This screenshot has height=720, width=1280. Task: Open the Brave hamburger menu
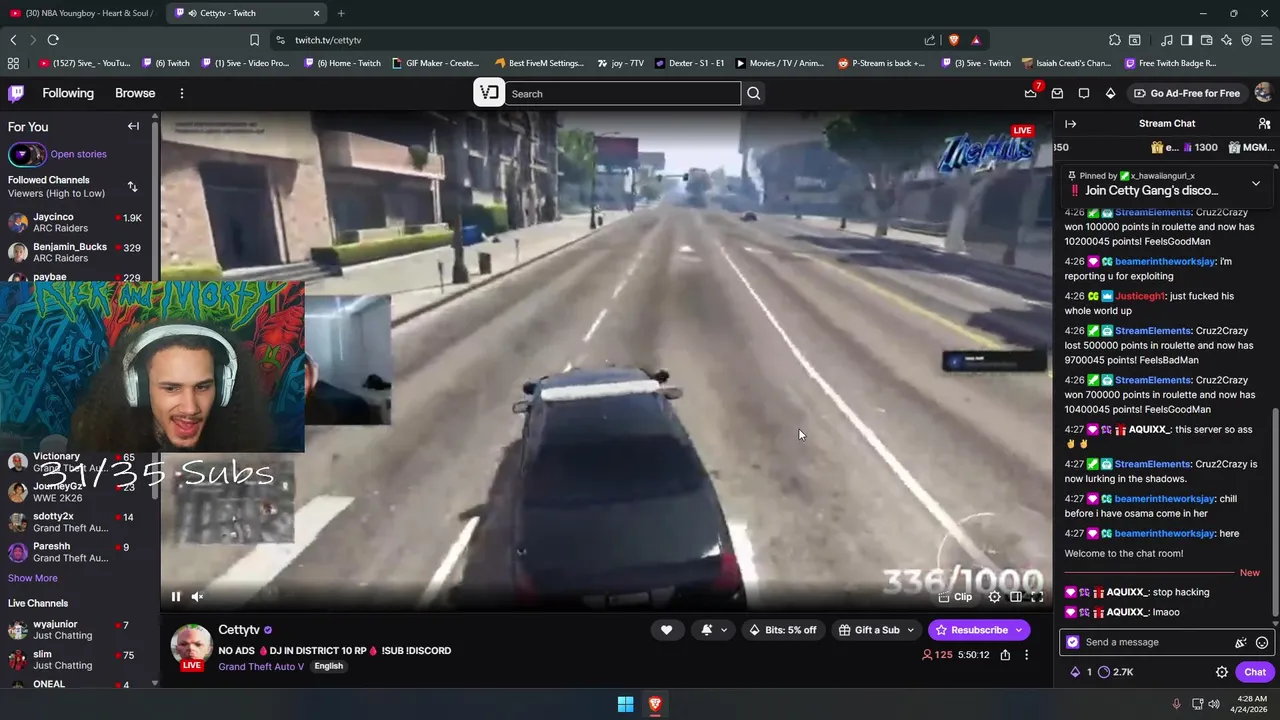[1266, 40]
